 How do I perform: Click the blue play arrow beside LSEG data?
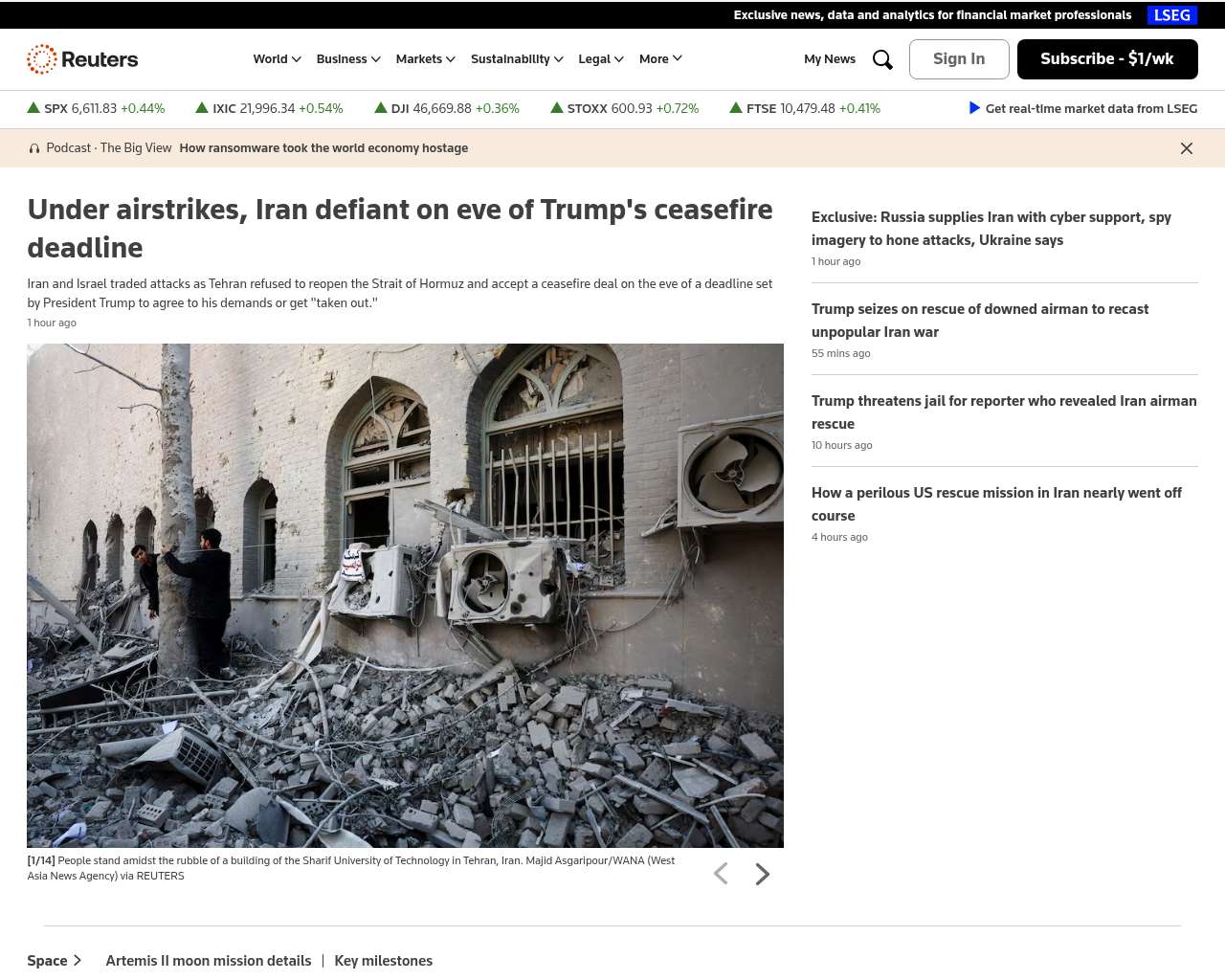click(x=974, y=108)
